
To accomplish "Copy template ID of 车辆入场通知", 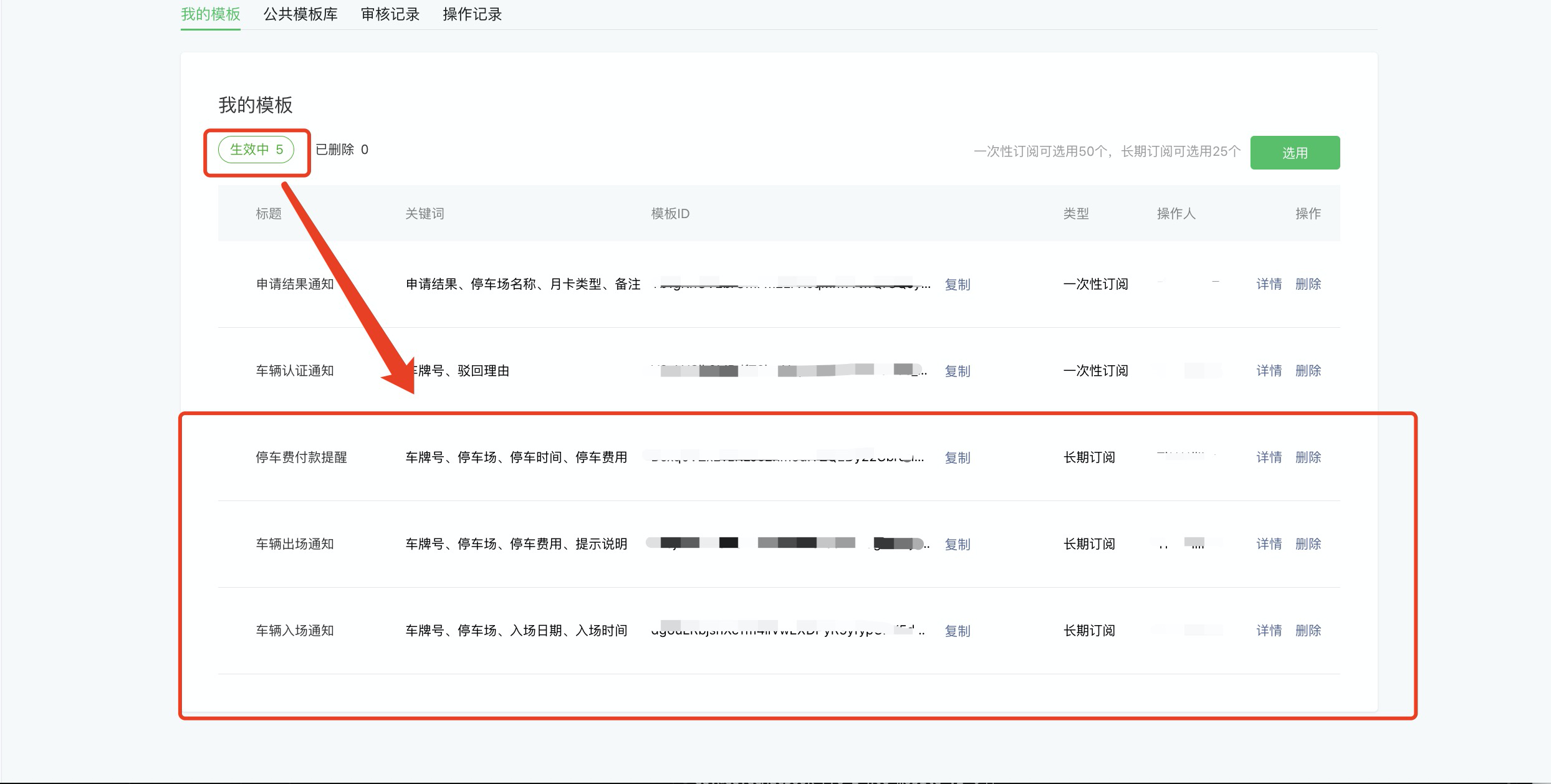I will (x=958, y=631).
